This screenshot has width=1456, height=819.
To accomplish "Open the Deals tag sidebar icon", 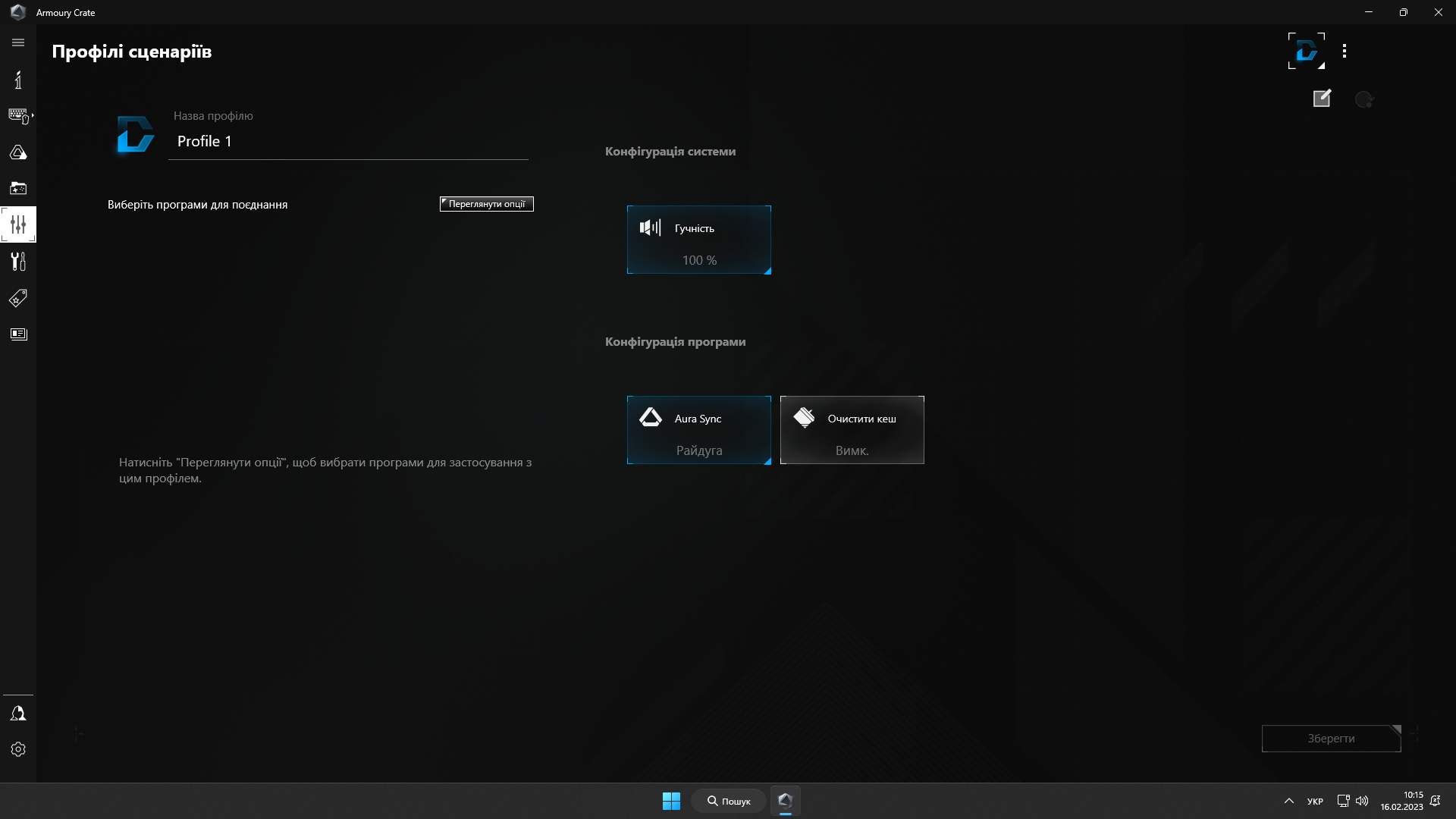I will 18,298.
